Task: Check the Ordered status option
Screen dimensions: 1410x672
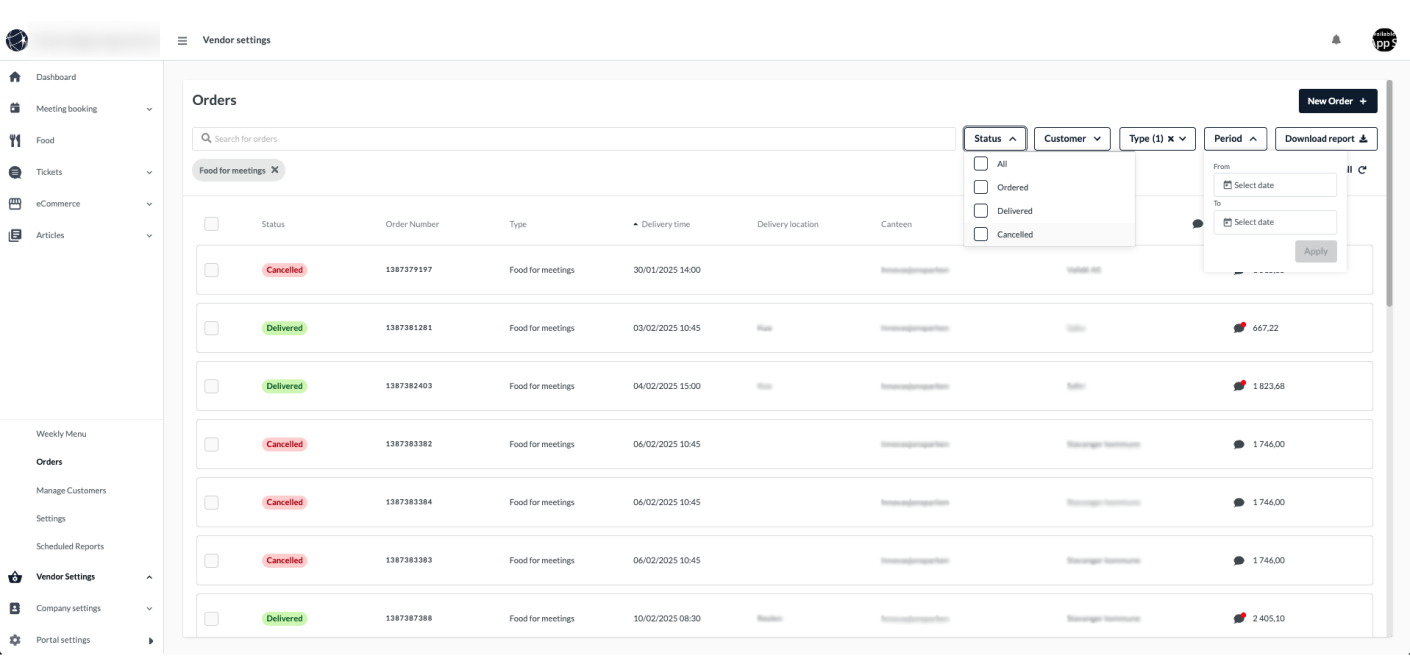Action: 981,187
